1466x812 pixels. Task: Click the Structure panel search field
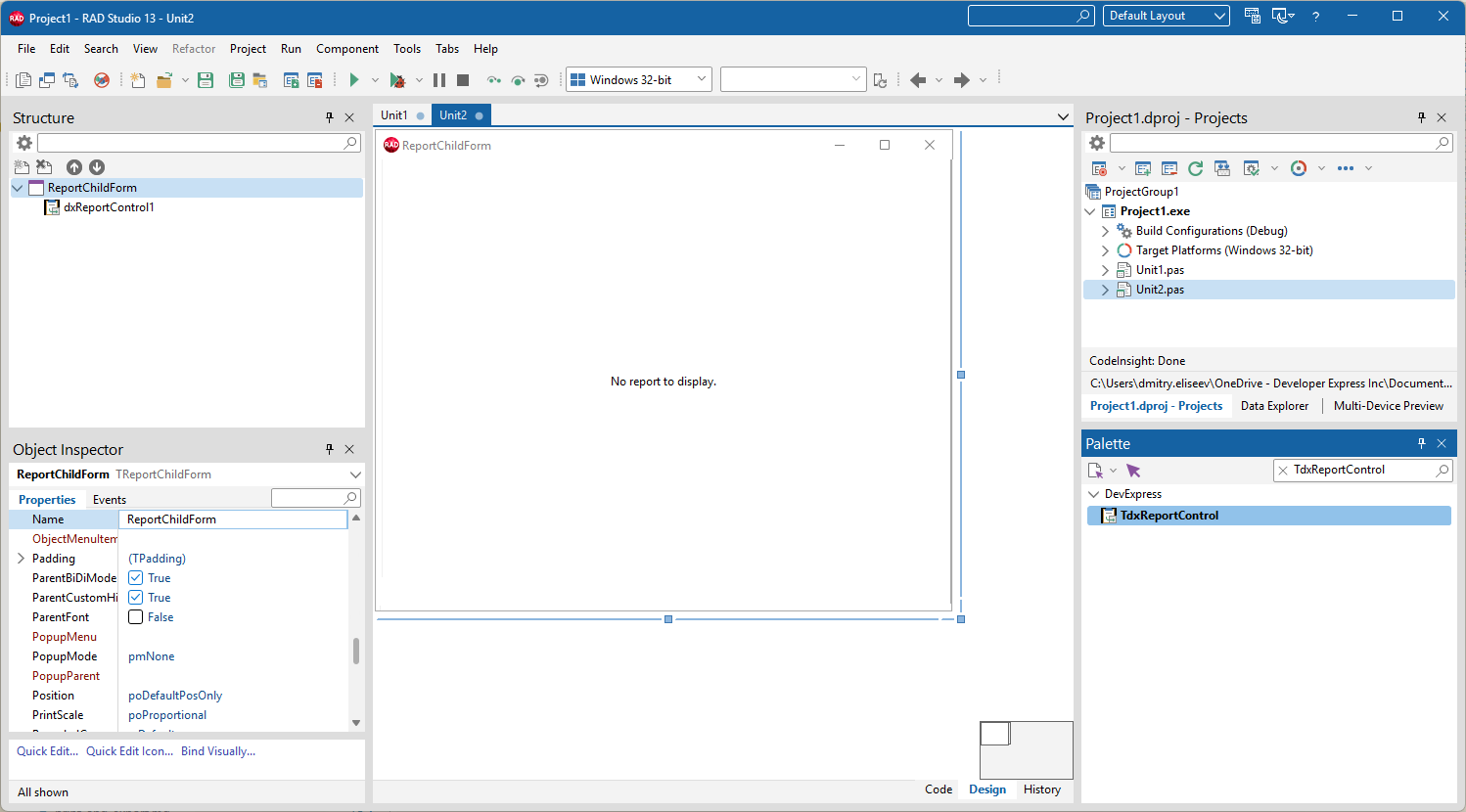tap(198, 143)
